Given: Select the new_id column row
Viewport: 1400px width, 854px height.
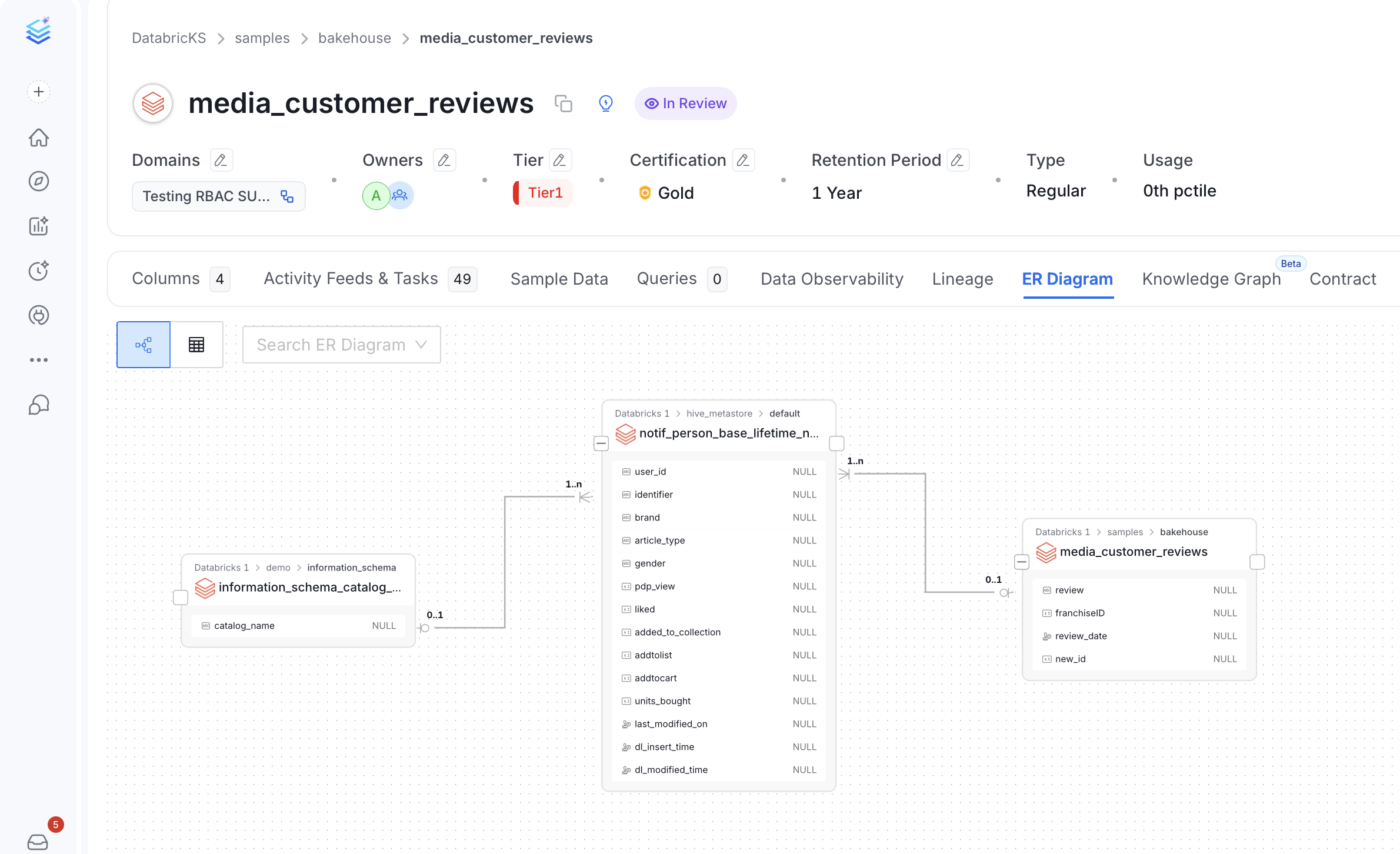Looking at the screenshot, I should (1139, 659).
